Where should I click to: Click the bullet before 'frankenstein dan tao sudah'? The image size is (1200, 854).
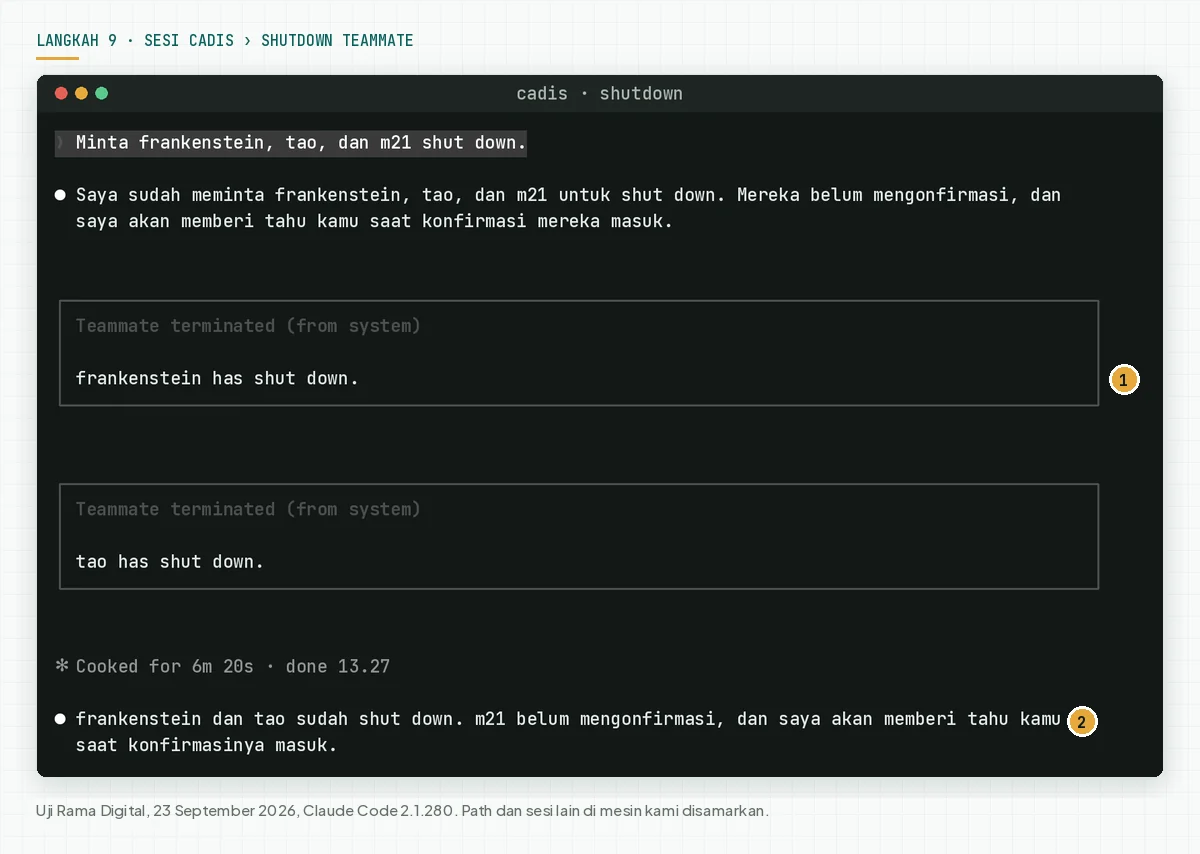click(60, 719)
